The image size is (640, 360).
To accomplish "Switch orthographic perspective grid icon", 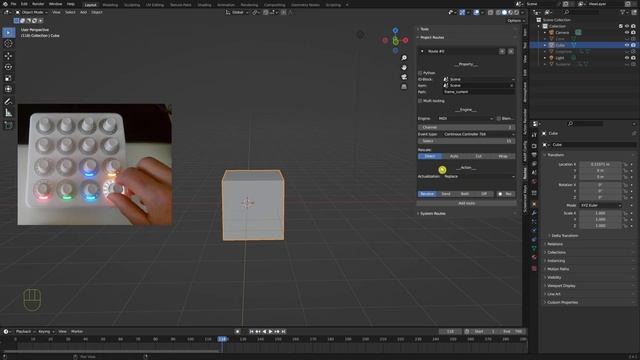I will coord(404,87).
